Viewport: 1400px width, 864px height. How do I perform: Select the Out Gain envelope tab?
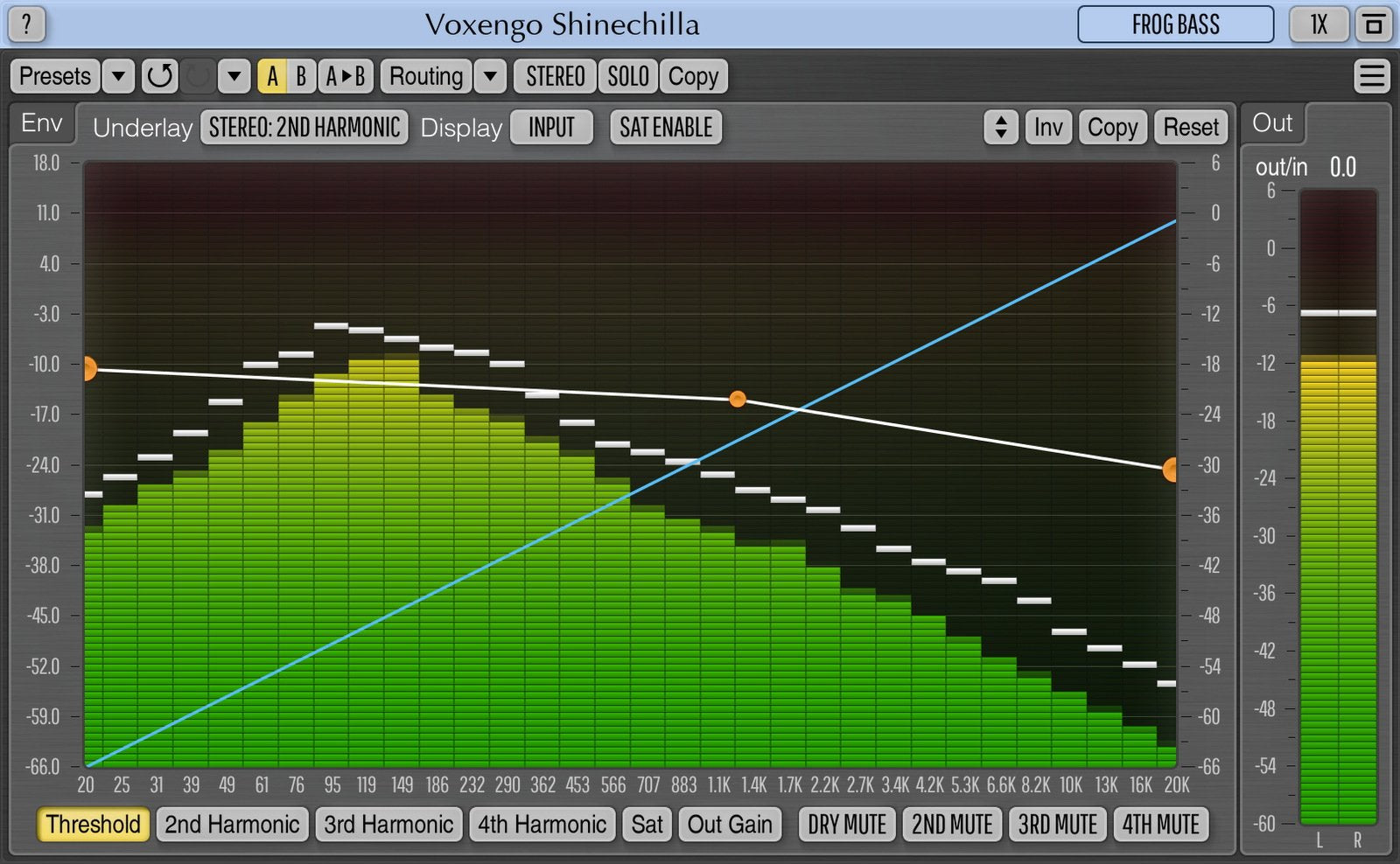[x=730, y=825]
